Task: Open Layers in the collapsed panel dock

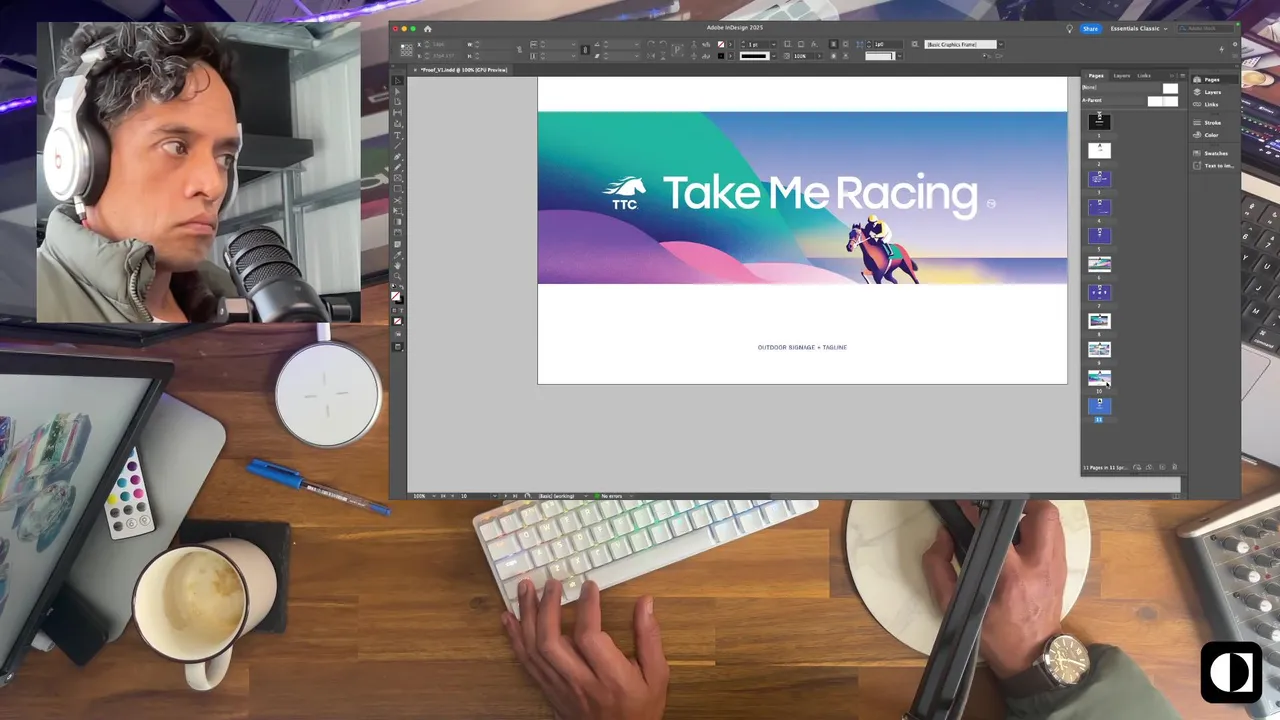Action: tap(1211, 92)
